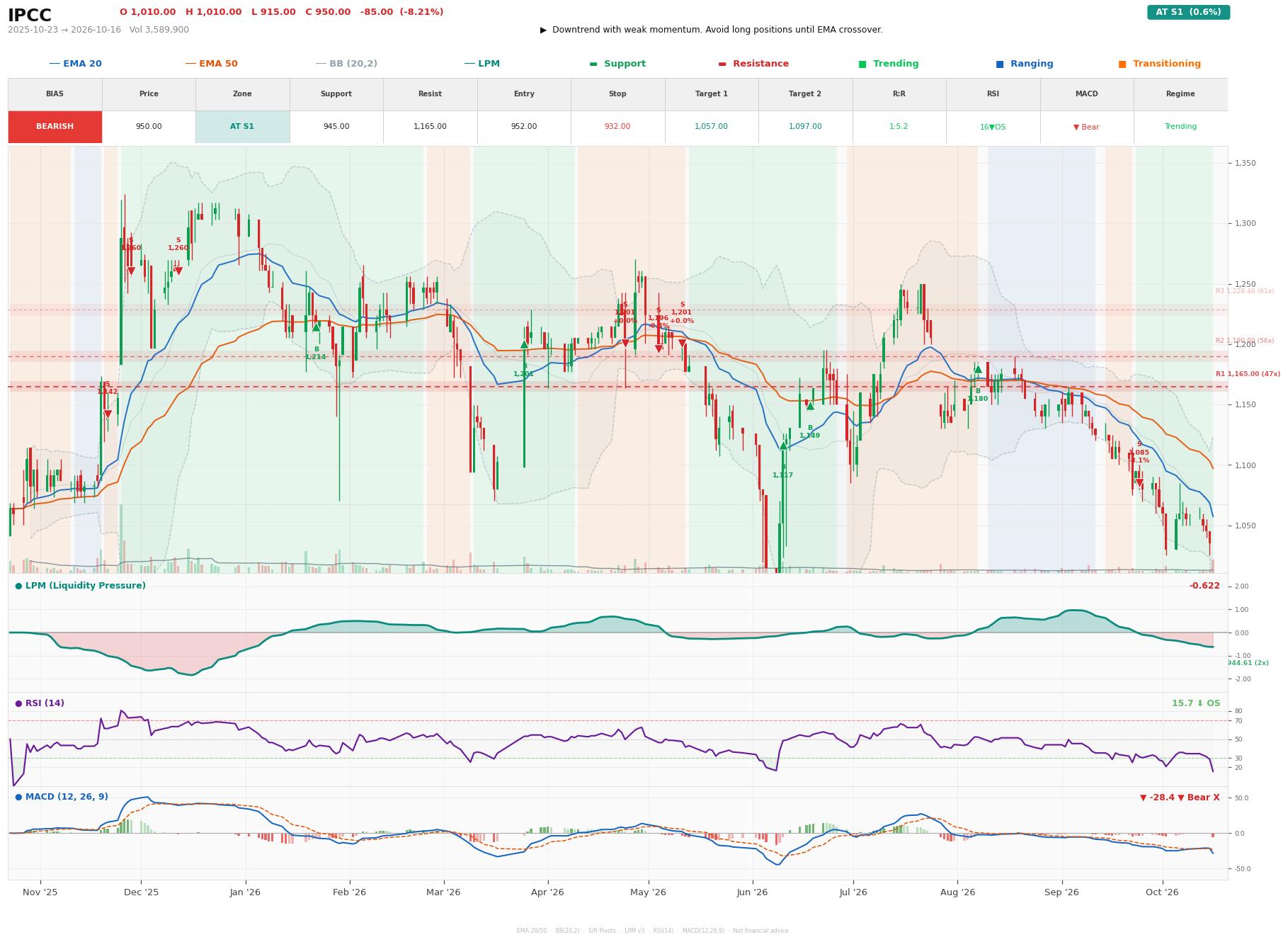This screenshot has height=942, width=1288.
Task: Click the 1,097.00 Target 2 value
Action: coord(805,127)
